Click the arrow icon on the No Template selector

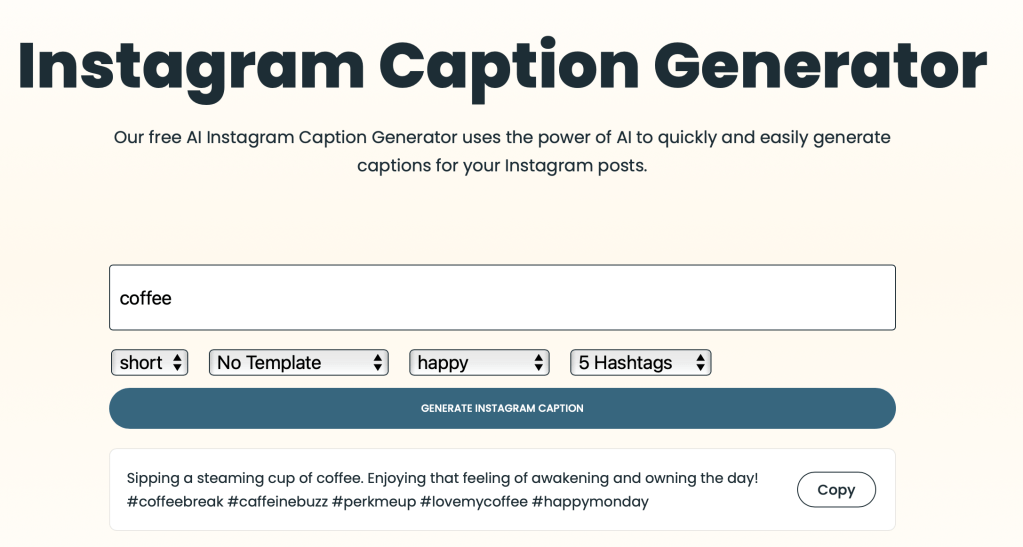coord(378,363)
